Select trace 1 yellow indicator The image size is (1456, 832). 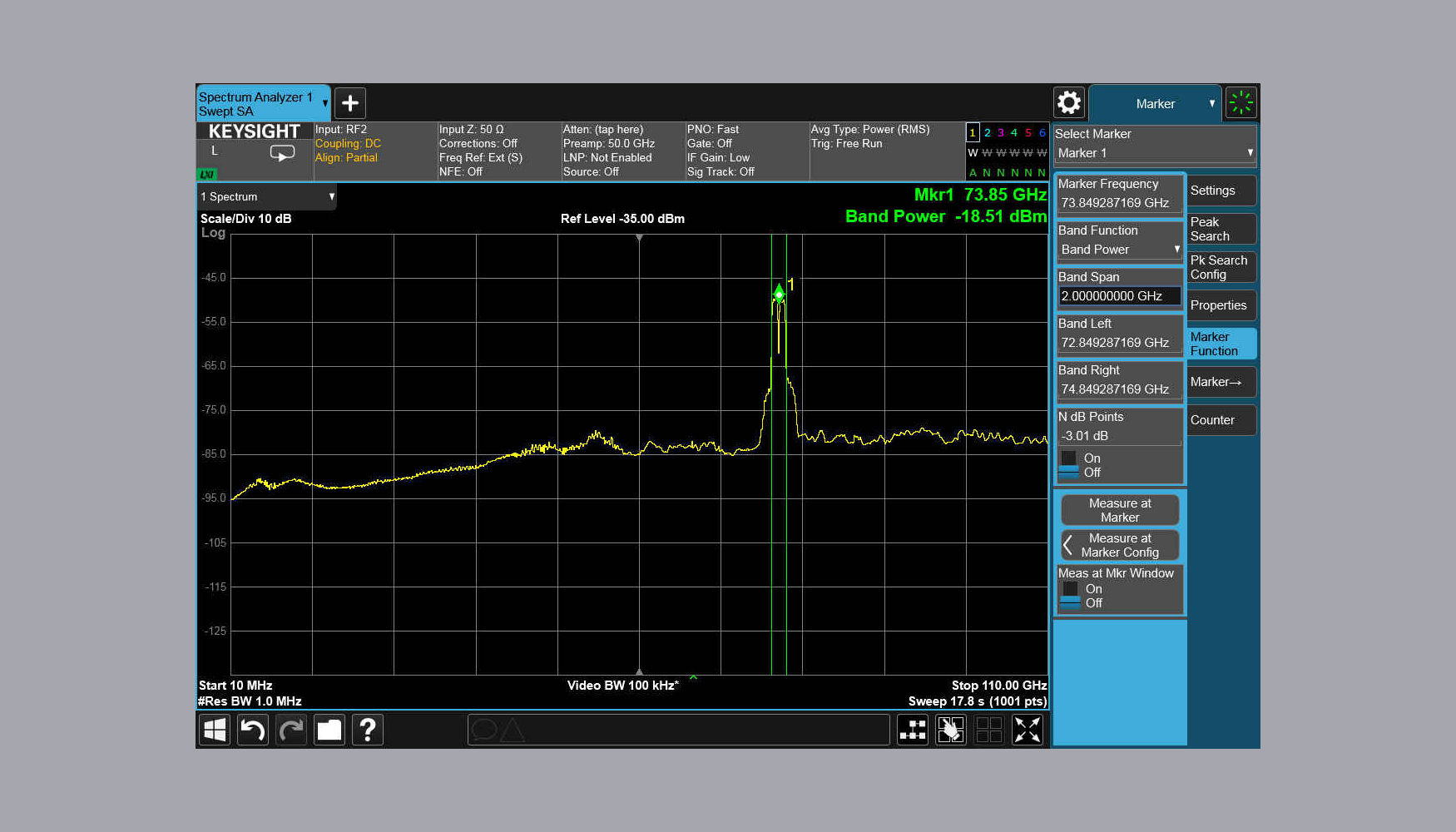coord(972,133)
